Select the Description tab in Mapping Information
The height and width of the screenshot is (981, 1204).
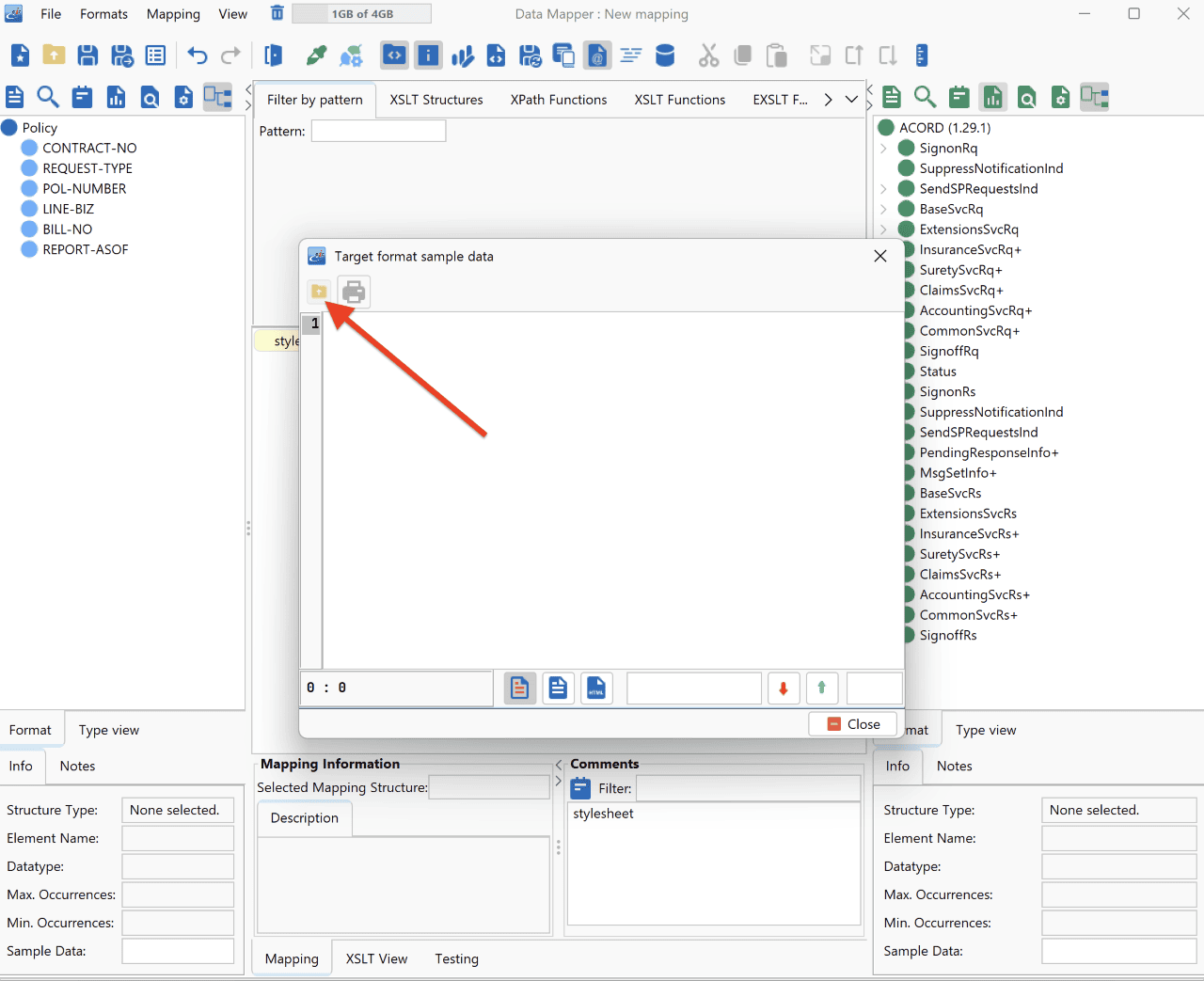point(305,818)
